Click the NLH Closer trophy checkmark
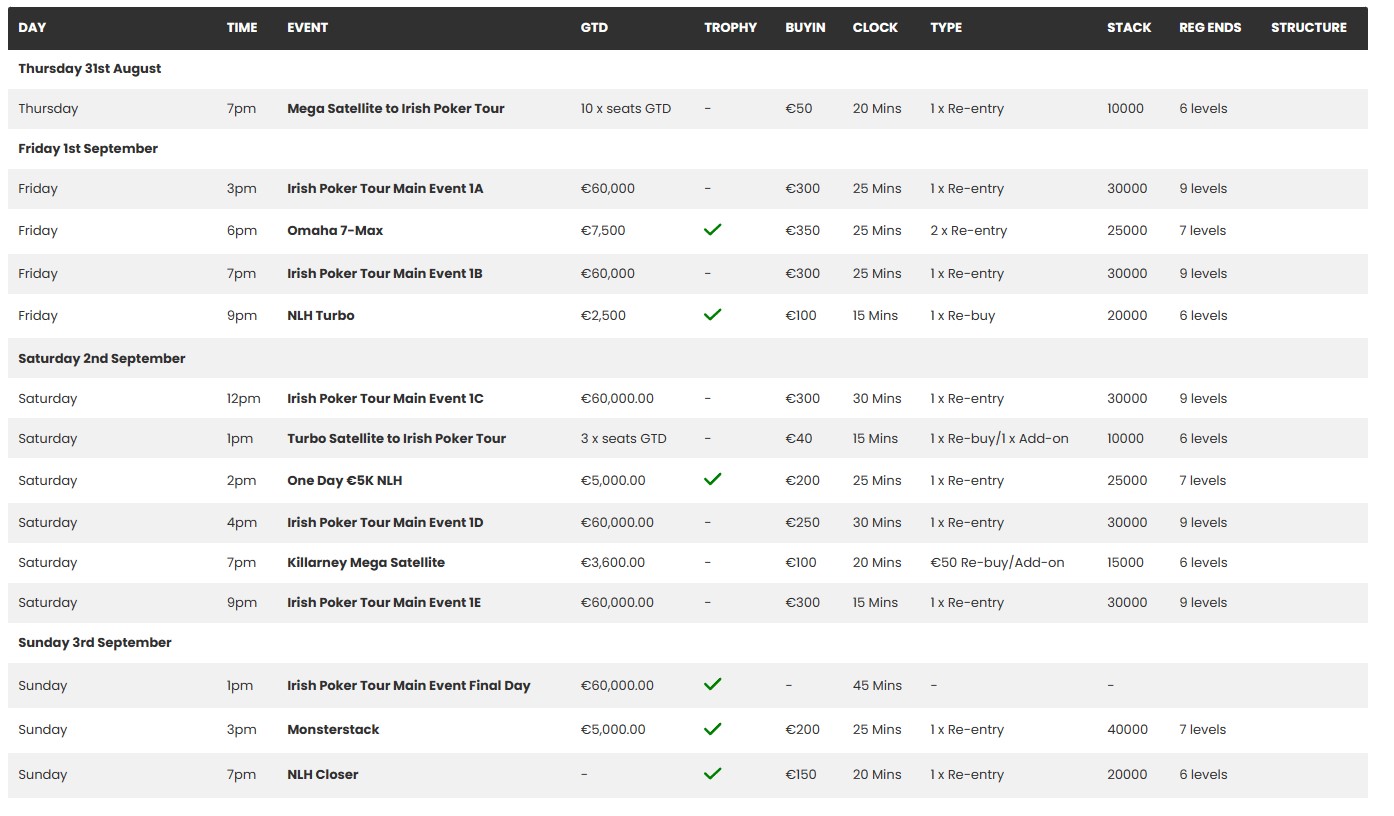 [x=712, y=774]
